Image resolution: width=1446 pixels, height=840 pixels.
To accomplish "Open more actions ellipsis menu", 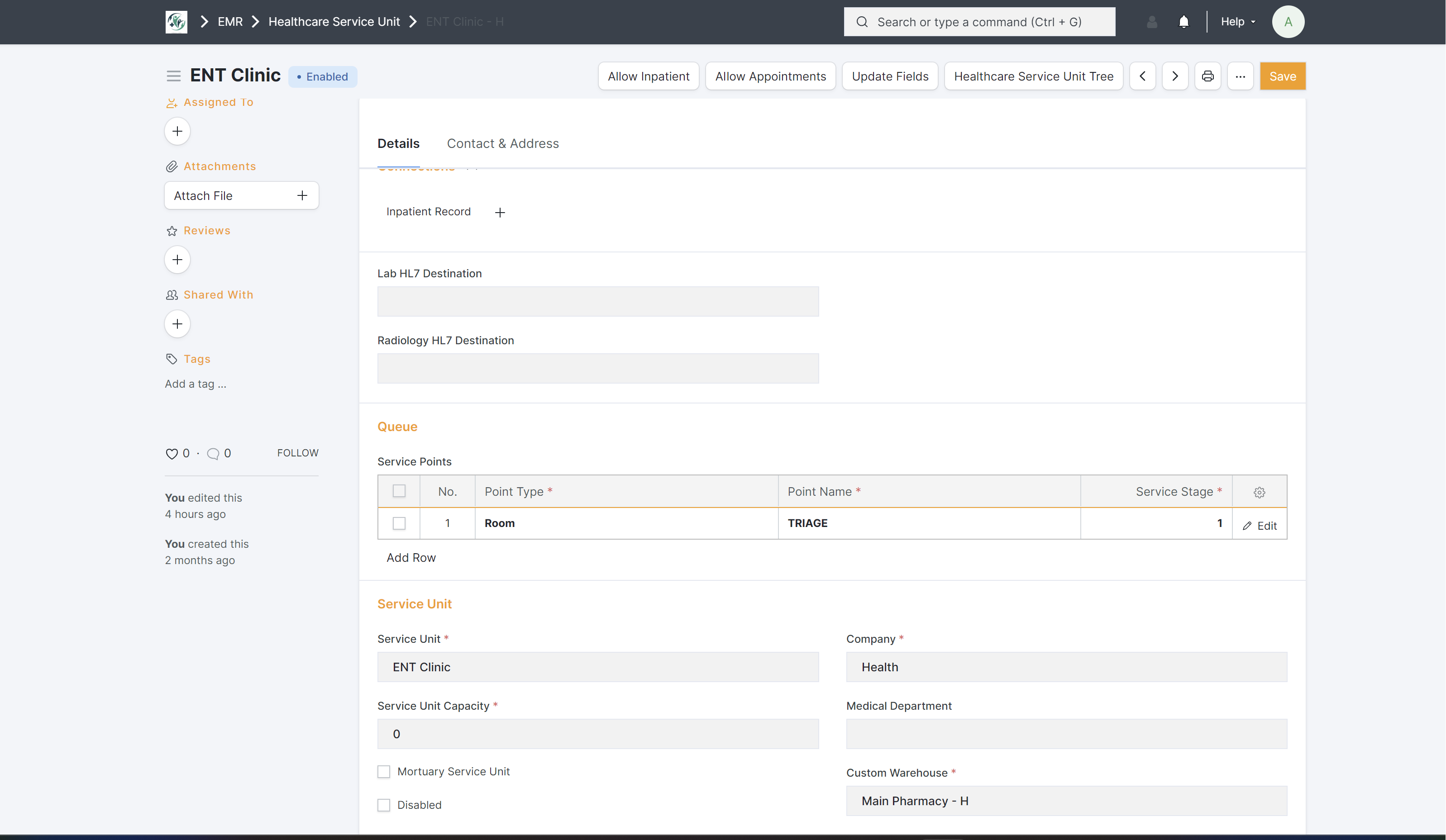I will point(1241,76).
